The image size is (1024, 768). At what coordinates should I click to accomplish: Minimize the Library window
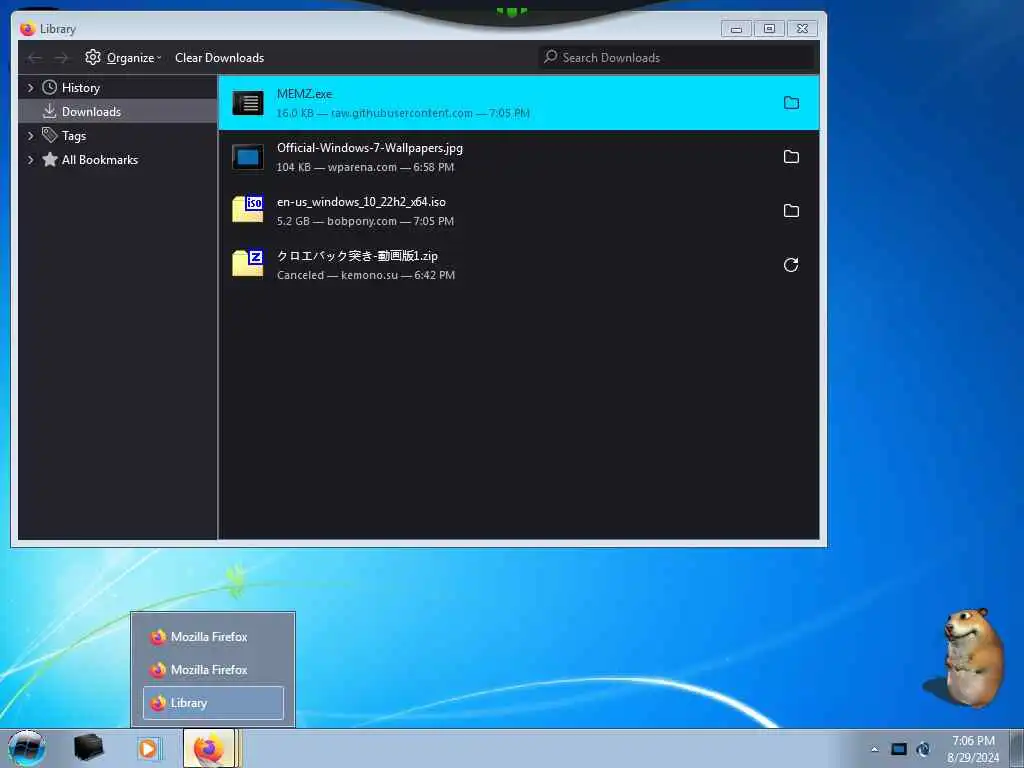coord(736,29)
